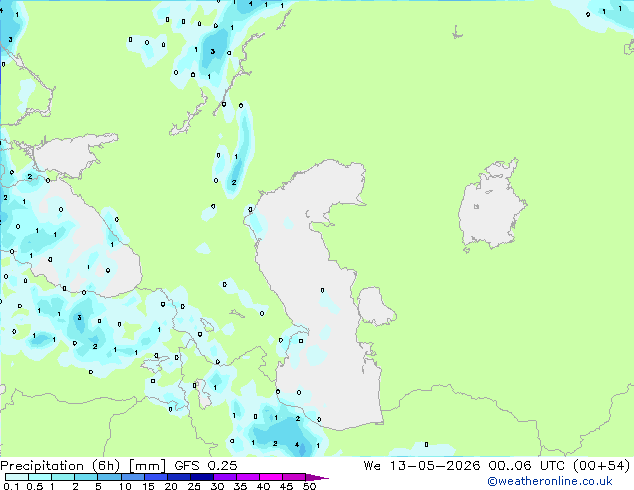The image size is (634, 490).
Task: Click the 'GFS 0.25' model label
Action: point(206,466)
